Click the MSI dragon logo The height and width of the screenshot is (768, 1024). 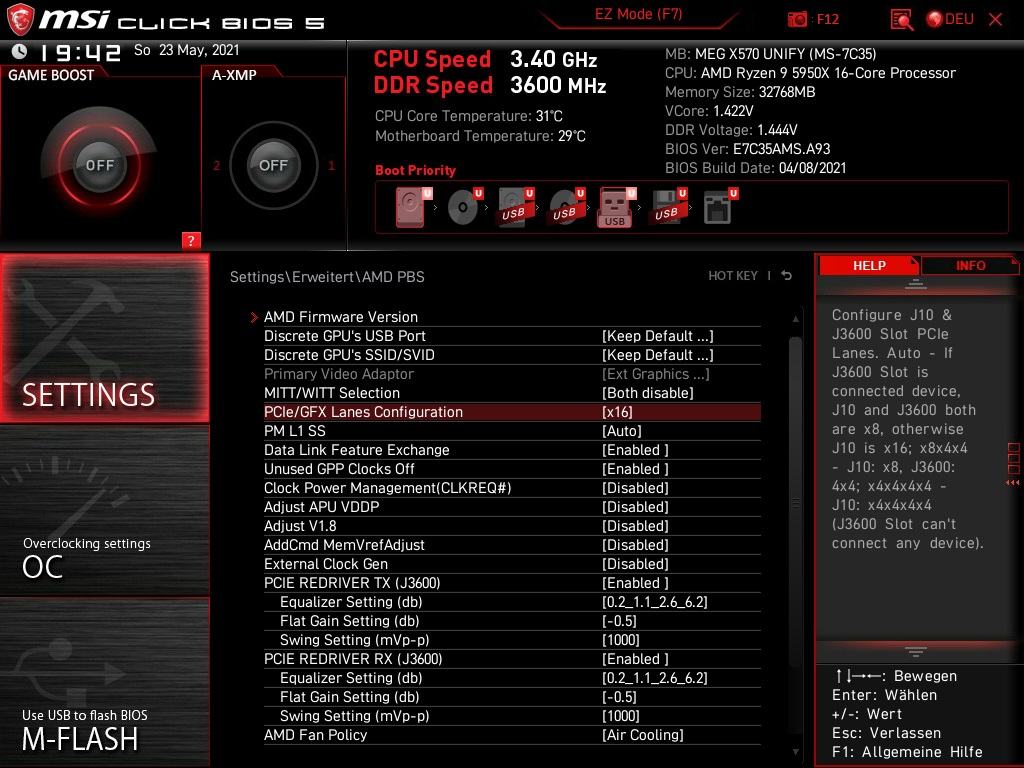pyautogui.click(x=21, y=20)
